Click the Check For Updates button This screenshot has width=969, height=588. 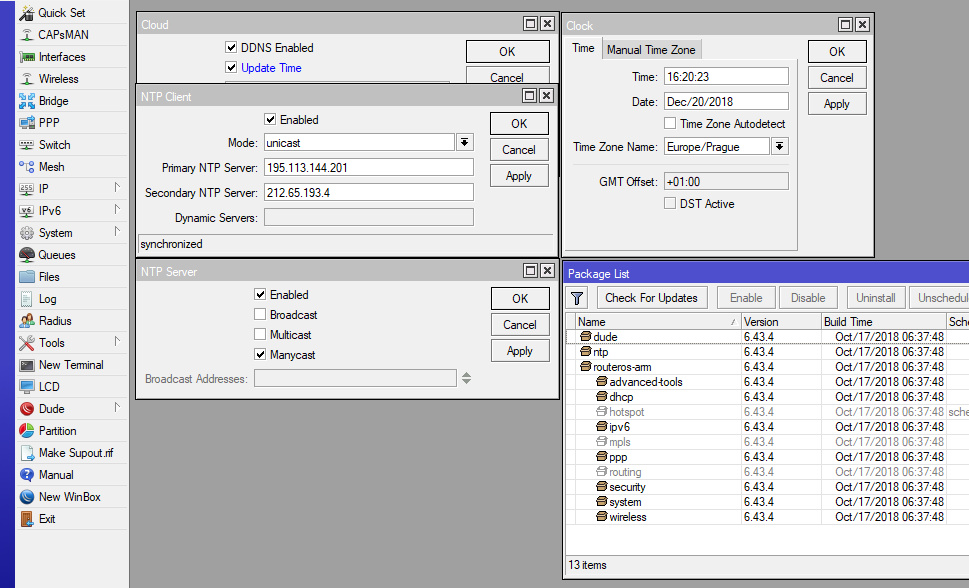click(x=651, y=298)
